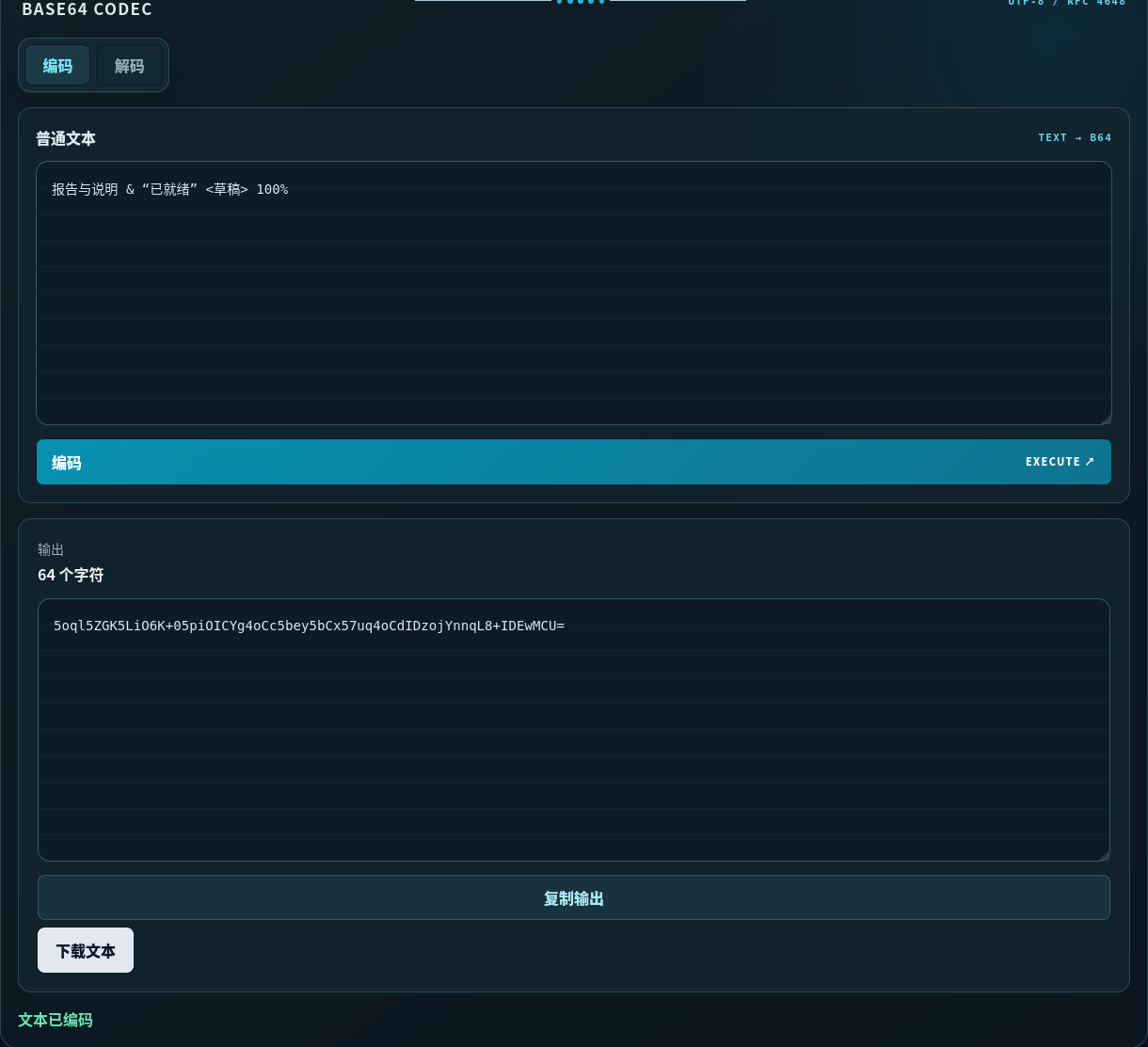Switch to the 解码 tab
Image resolution: width=1148 pixels, height=1047 pixels.
[130, 65]
